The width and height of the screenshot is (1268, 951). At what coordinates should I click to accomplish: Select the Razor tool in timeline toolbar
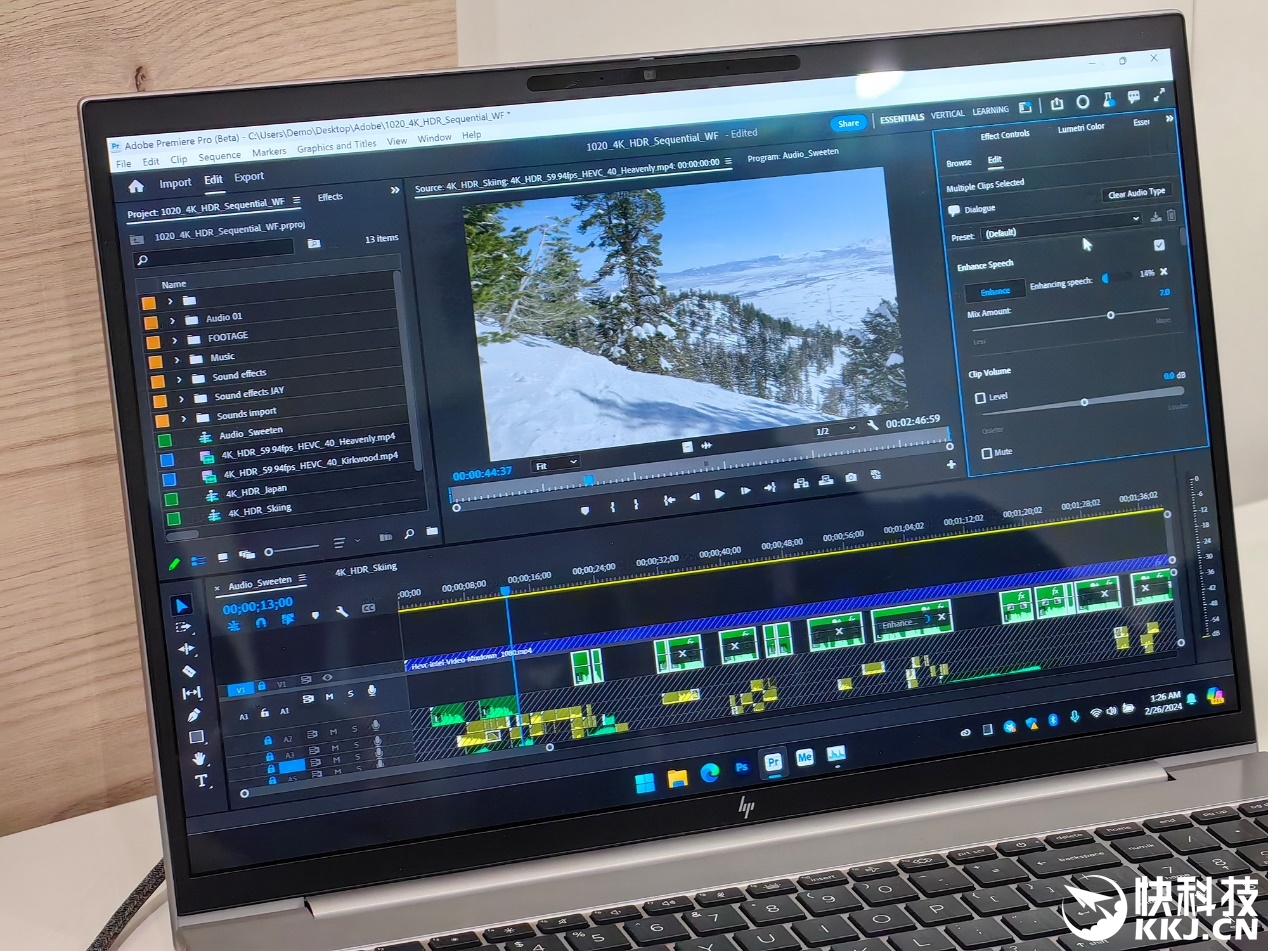coord(188,672)
